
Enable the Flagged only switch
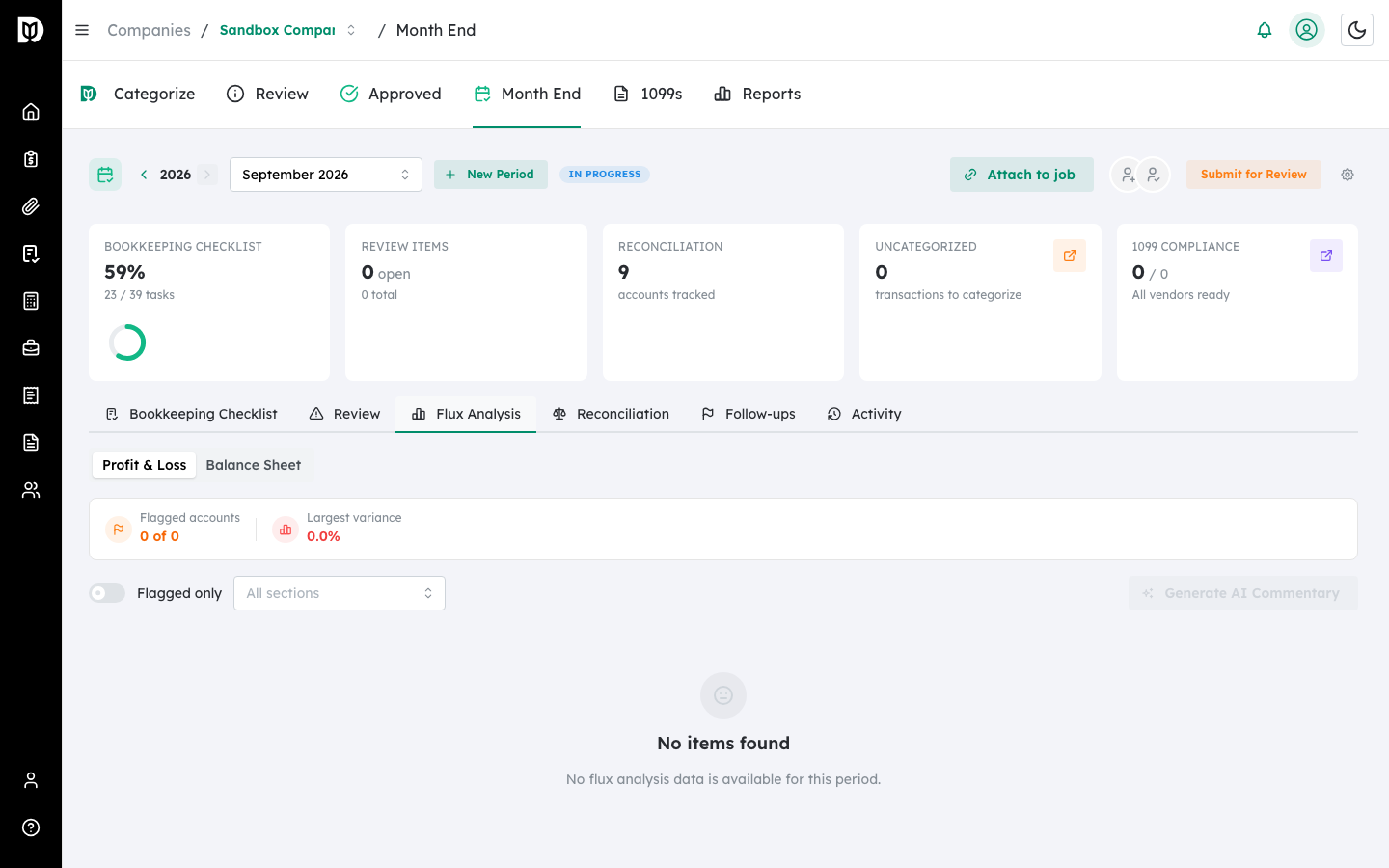click(x=107, y=593)
